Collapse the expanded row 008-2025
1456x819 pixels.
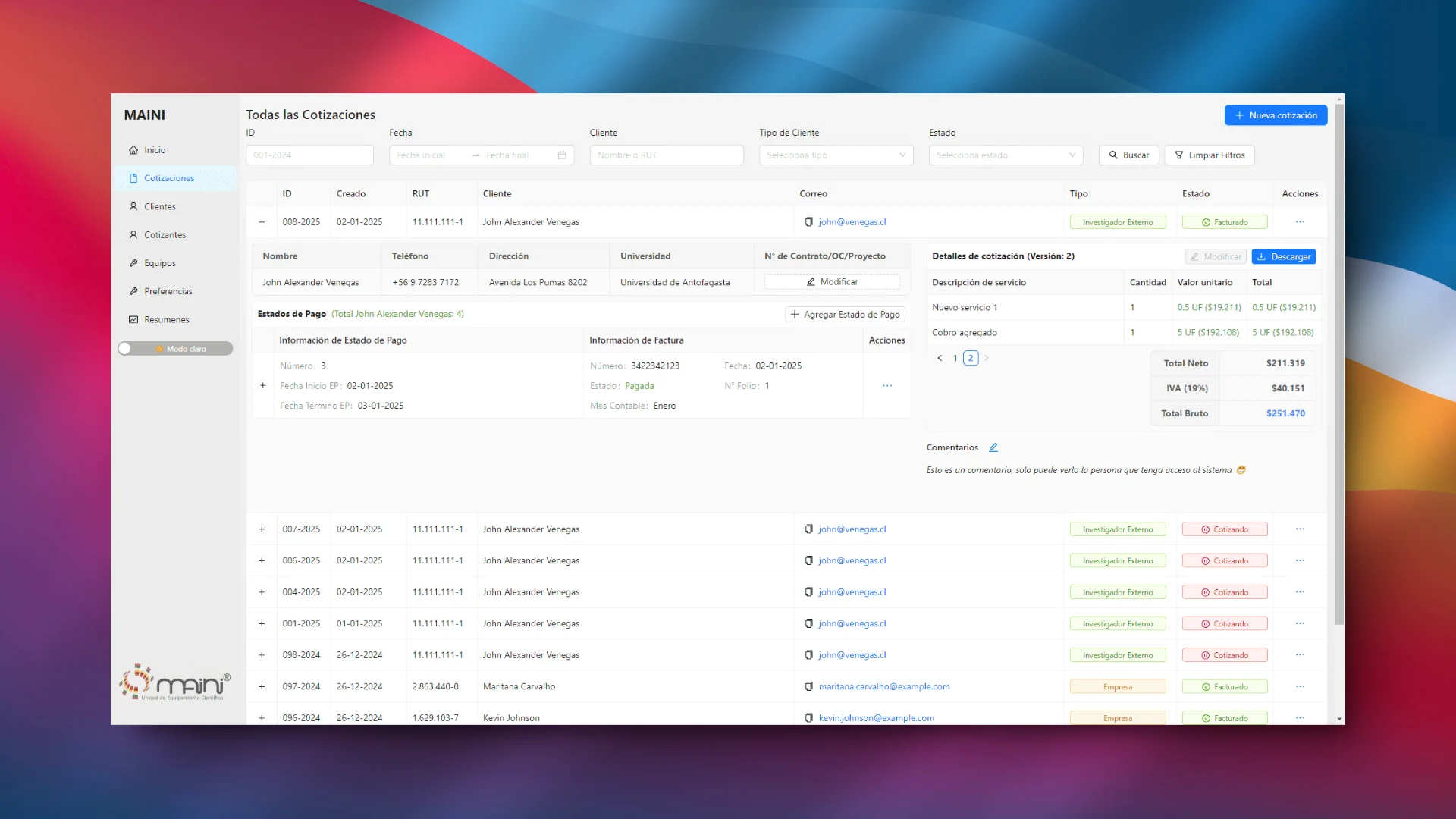[x=262, y=222]
